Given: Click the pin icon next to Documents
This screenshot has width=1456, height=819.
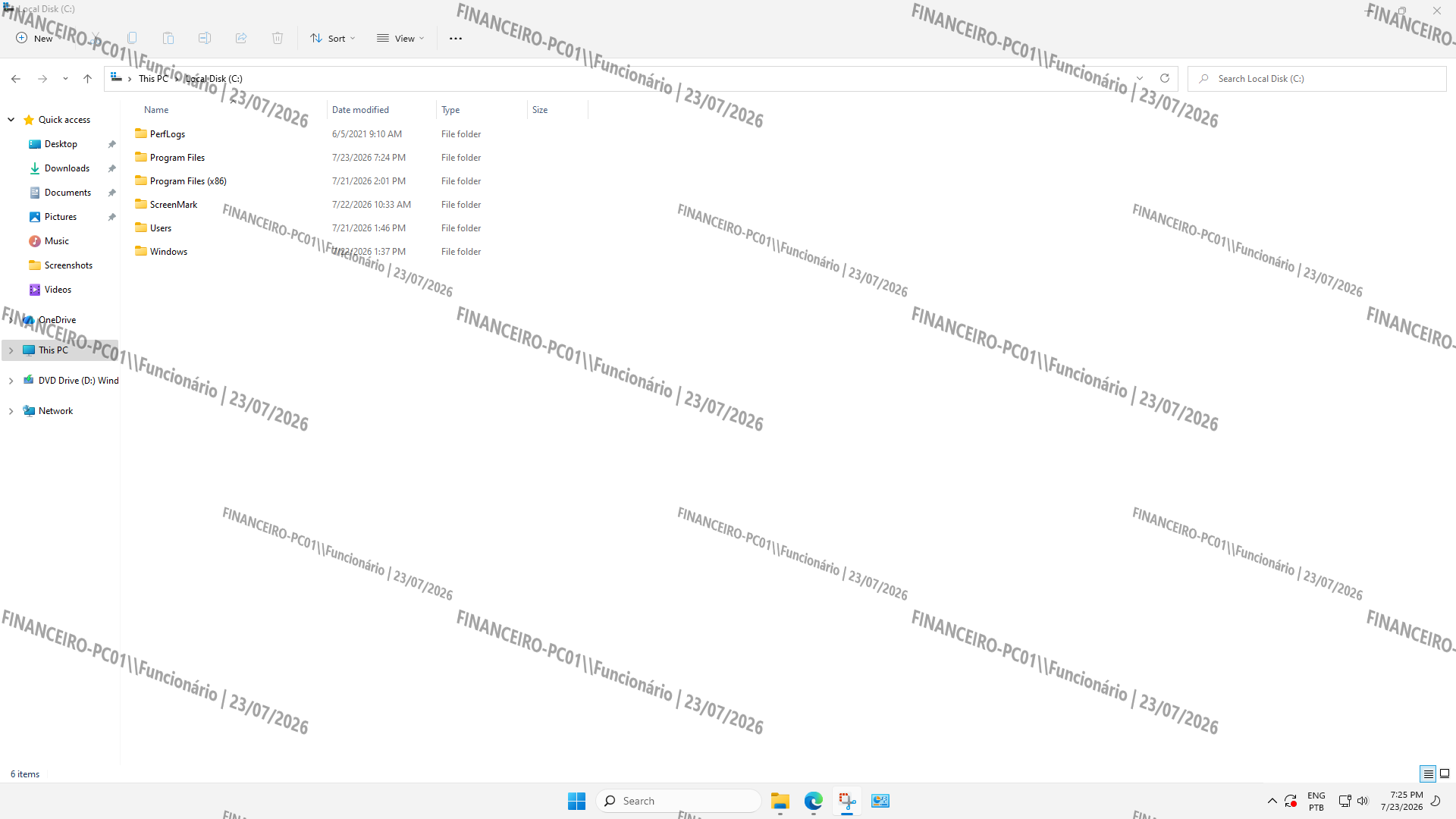Looking at the screenshot, I should [111, 193].
